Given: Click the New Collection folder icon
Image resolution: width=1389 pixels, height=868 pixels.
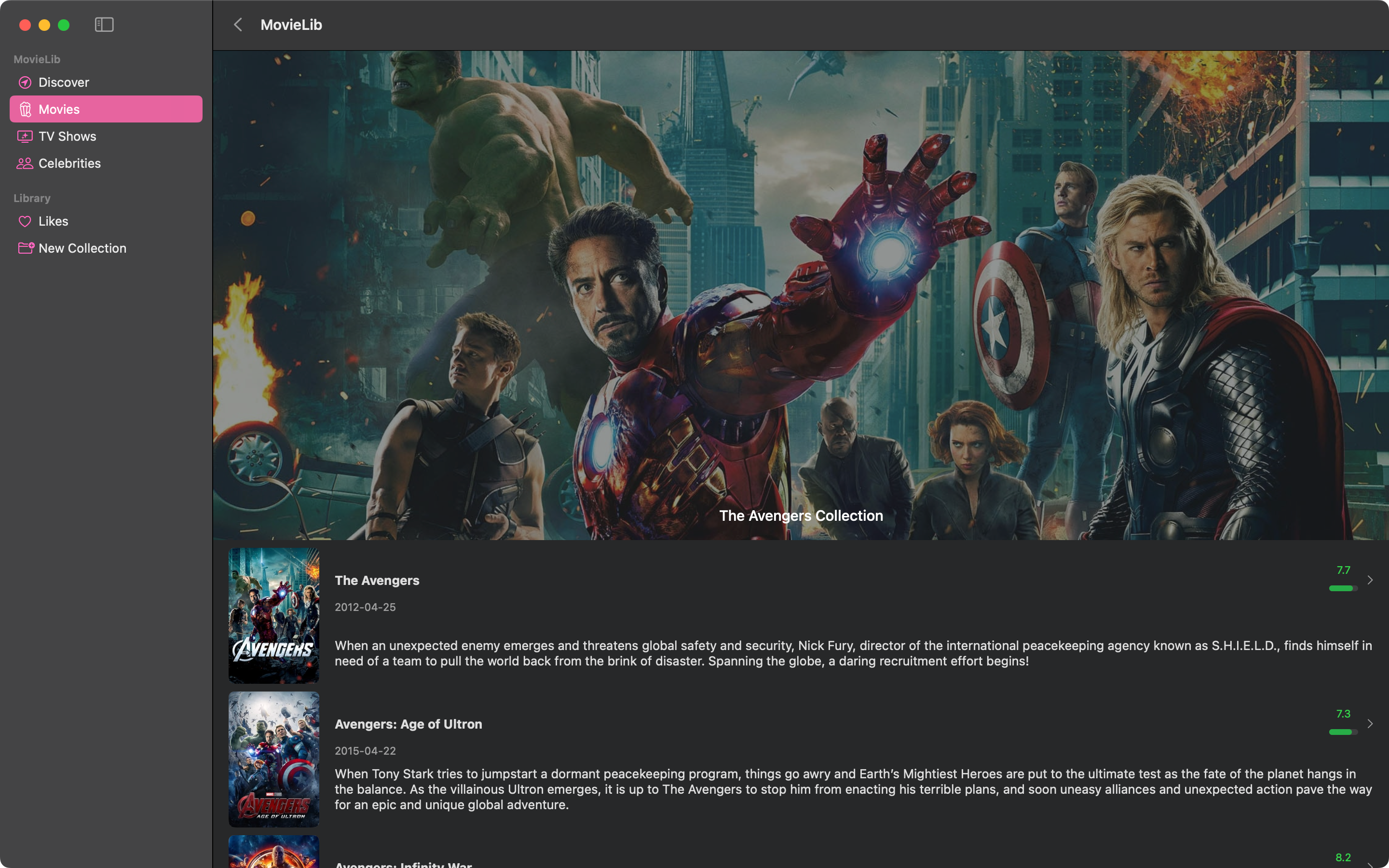Looking at the screenshot, I should pos(26,248).
